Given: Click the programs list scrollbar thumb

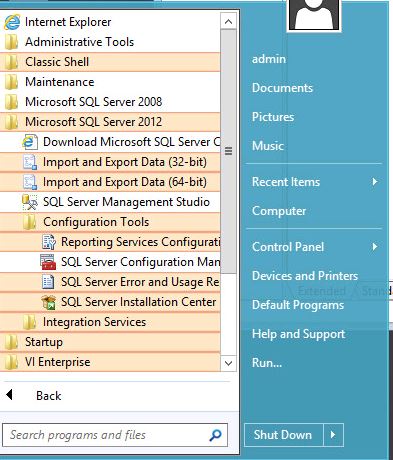Looking at the screenshot, I should click(x=228, y=152).
